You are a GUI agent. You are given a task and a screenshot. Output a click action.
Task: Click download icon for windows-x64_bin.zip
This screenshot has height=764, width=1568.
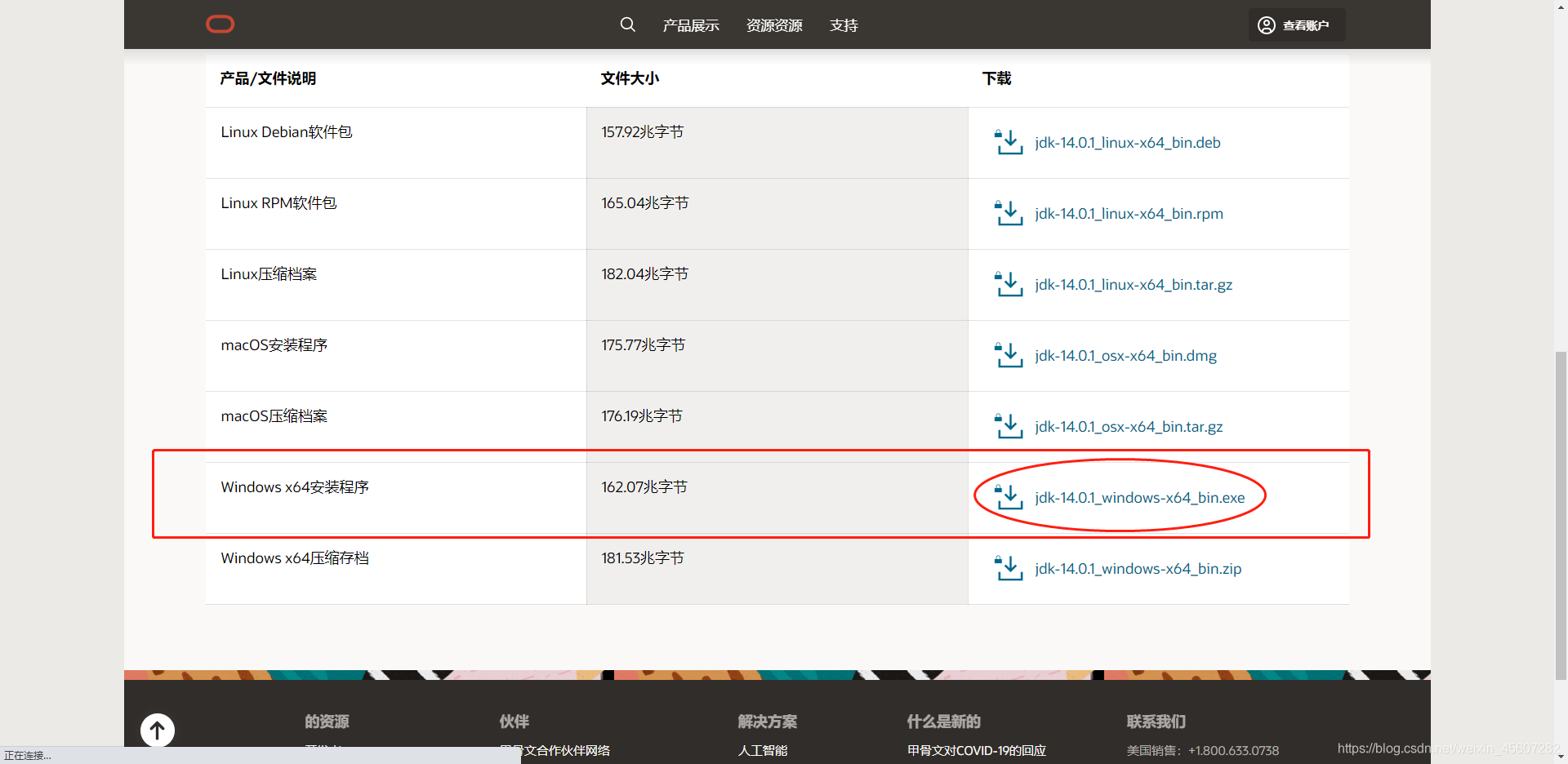click(x=1009, y=568)
